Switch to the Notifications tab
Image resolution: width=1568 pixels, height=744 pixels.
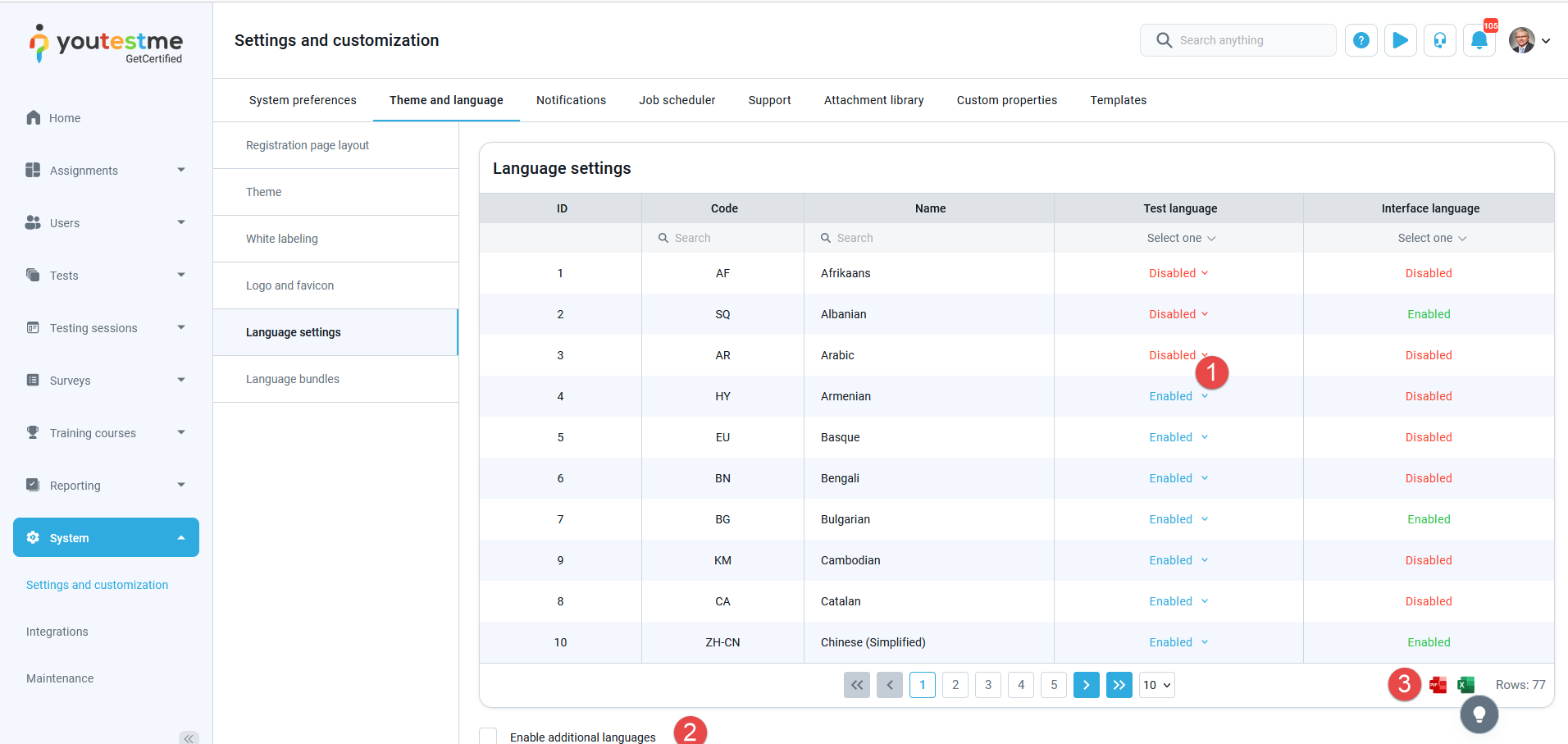point(571,100)
